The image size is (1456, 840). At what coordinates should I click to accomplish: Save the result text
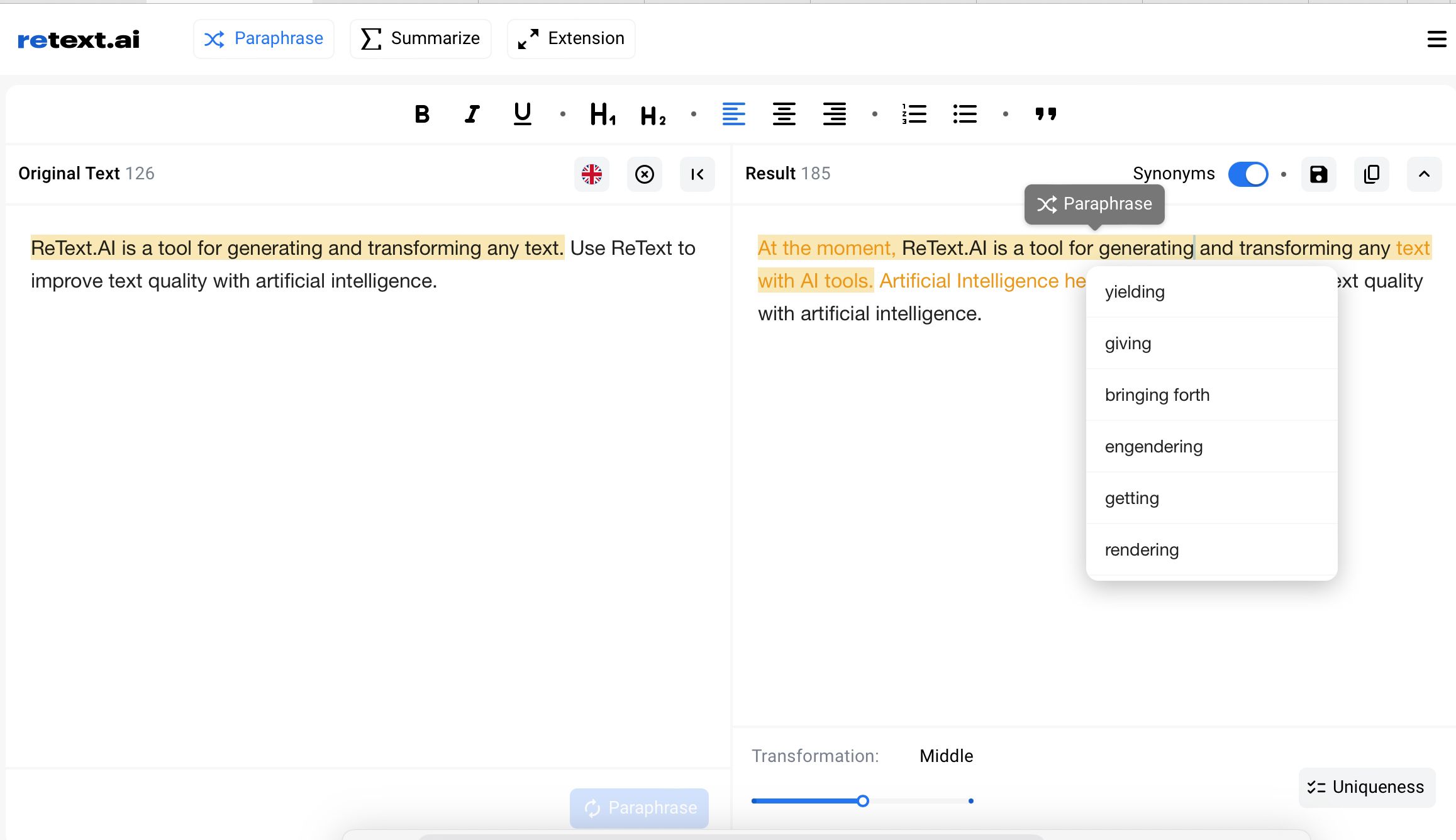pyautogui.click(x=1319, y=174)
